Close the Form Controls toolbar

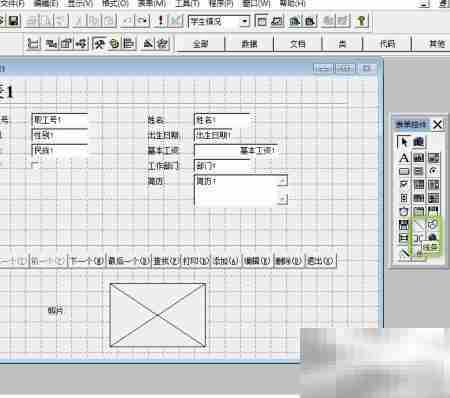438,125
